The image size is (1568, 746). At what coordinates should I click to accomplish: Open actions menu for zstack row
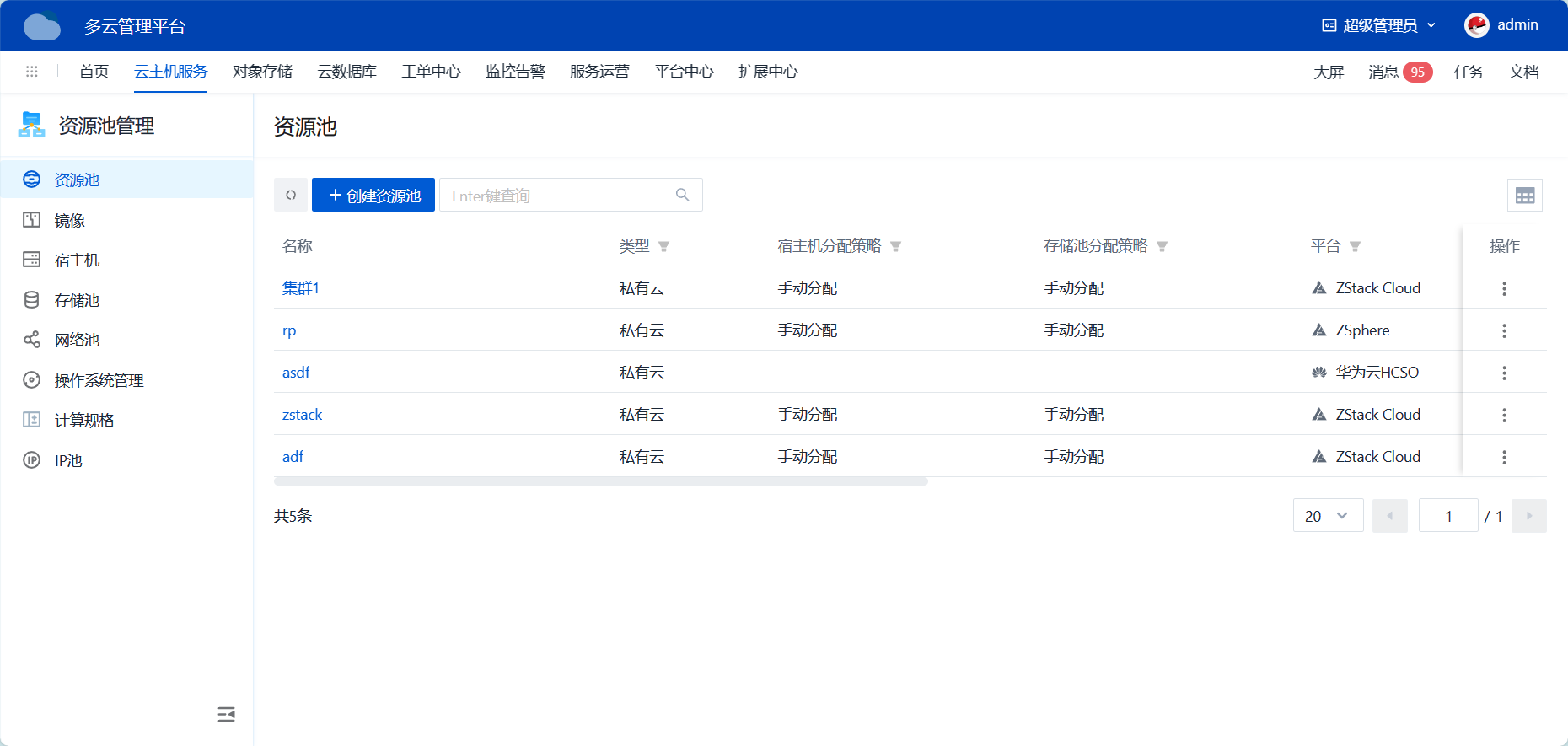(1504, 415)
